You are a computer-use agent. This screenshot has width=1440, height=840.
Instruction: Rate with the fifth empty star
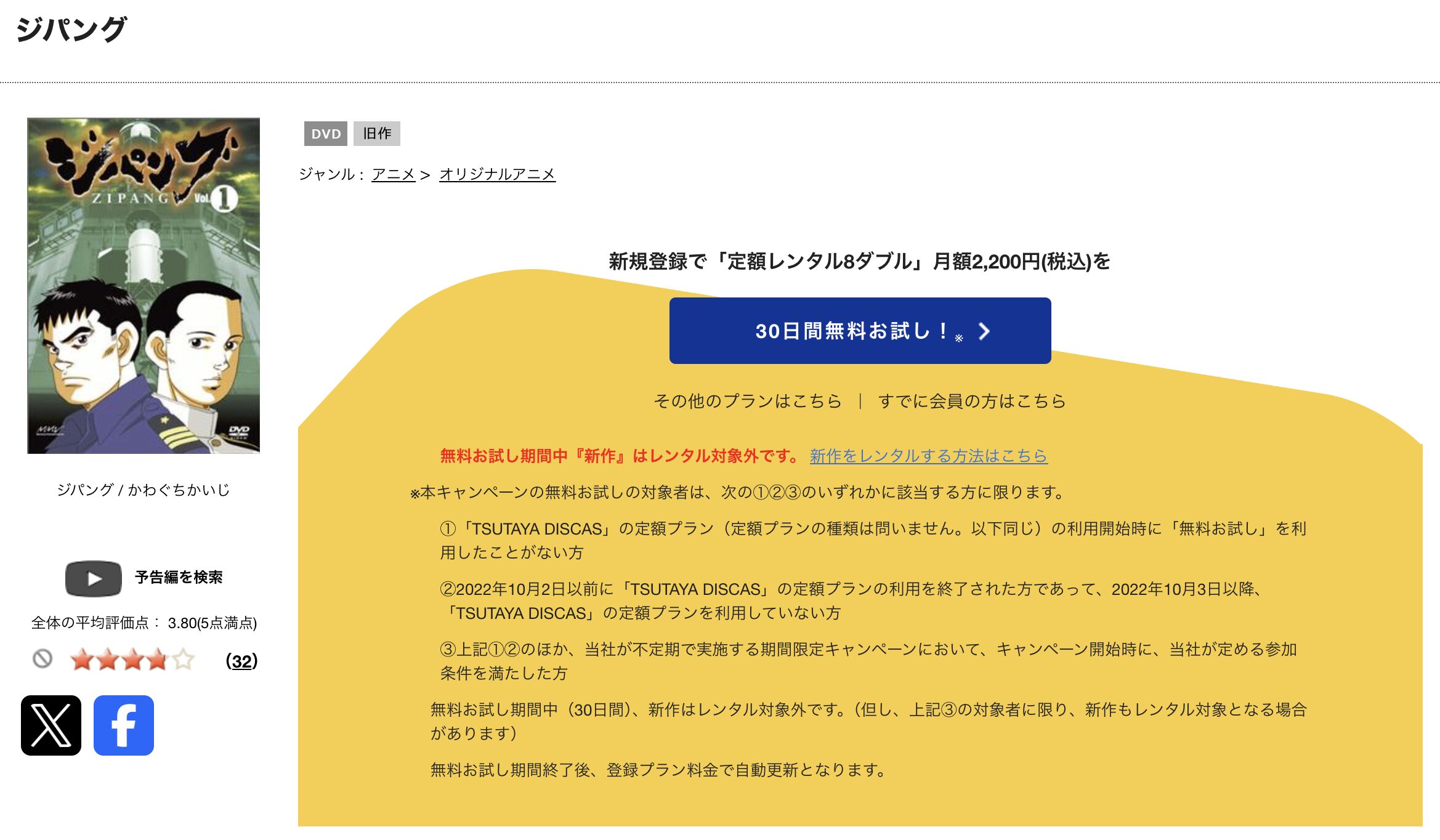(183, 660)
